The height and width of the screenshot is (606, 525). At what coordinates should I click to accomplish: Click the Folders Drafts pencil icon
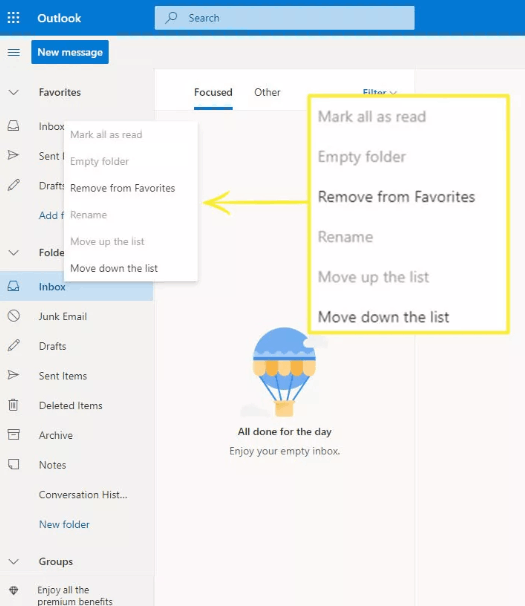pyautogui.click(x=14, y=346)
